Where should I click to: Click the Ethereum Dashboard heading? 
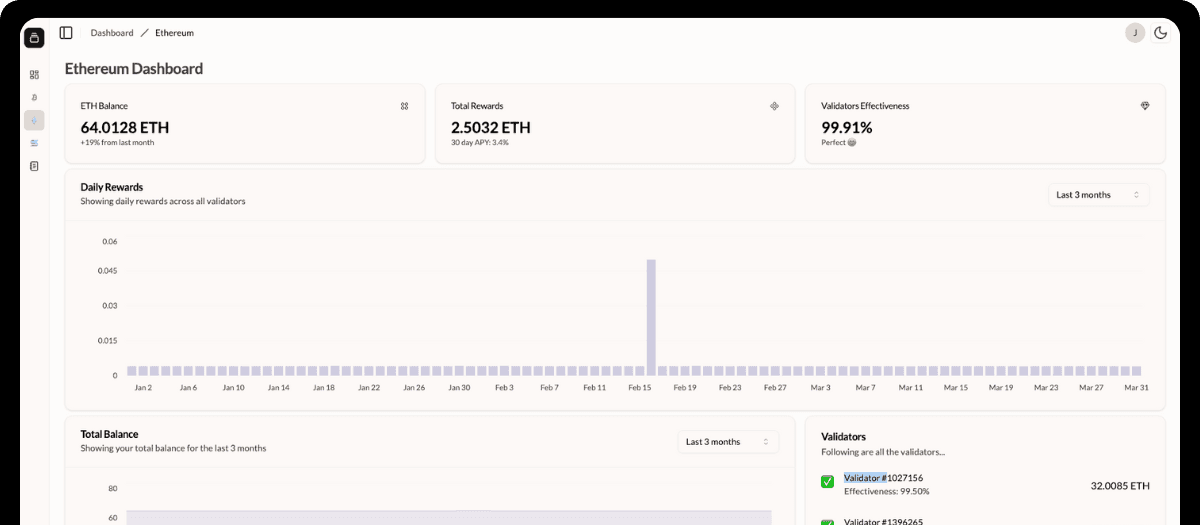pos(134,69)
